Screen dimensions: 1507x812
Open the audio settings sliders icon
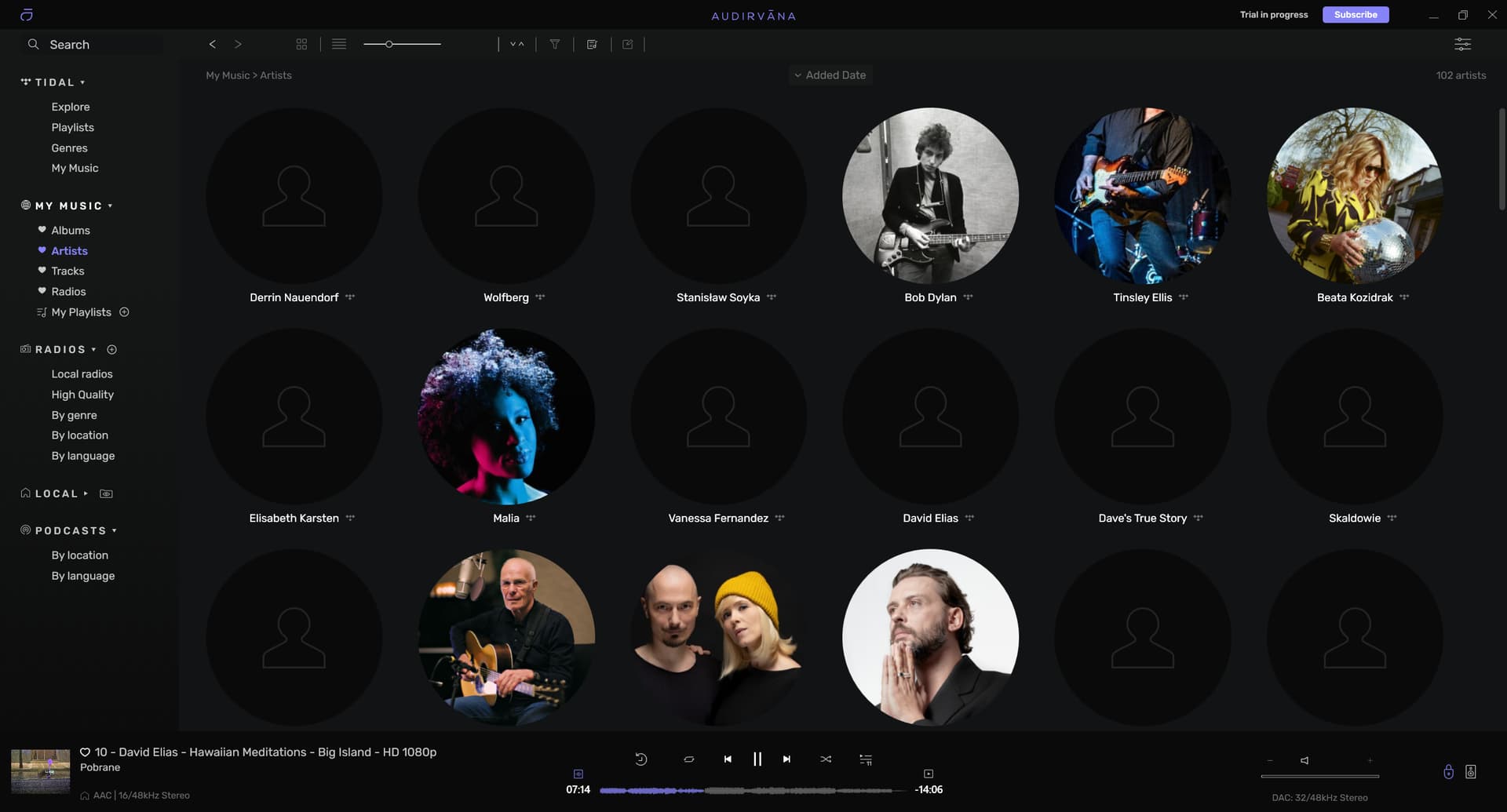[x=1462, y=45]
